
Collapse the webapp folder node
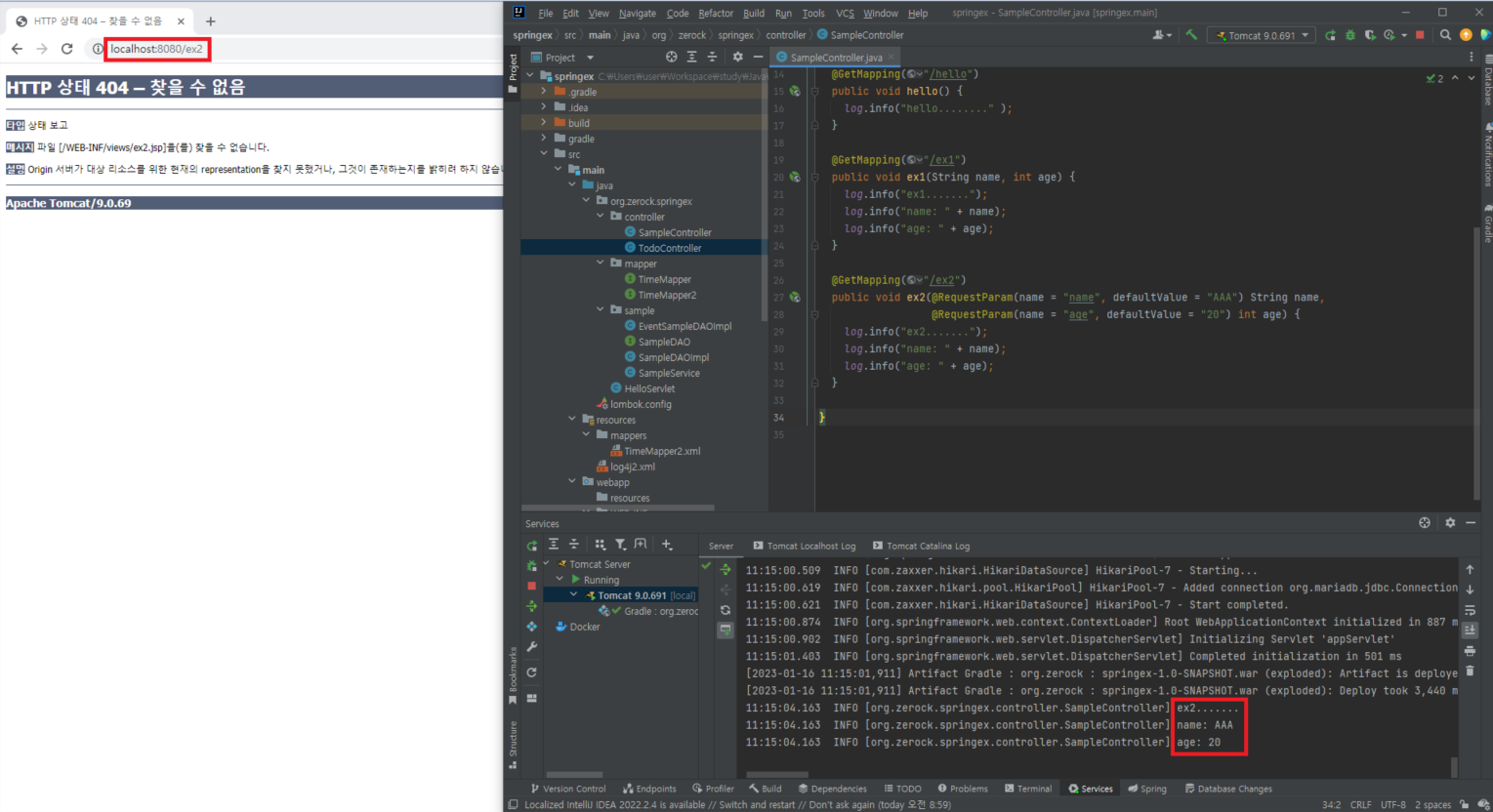tap(572, 482)
